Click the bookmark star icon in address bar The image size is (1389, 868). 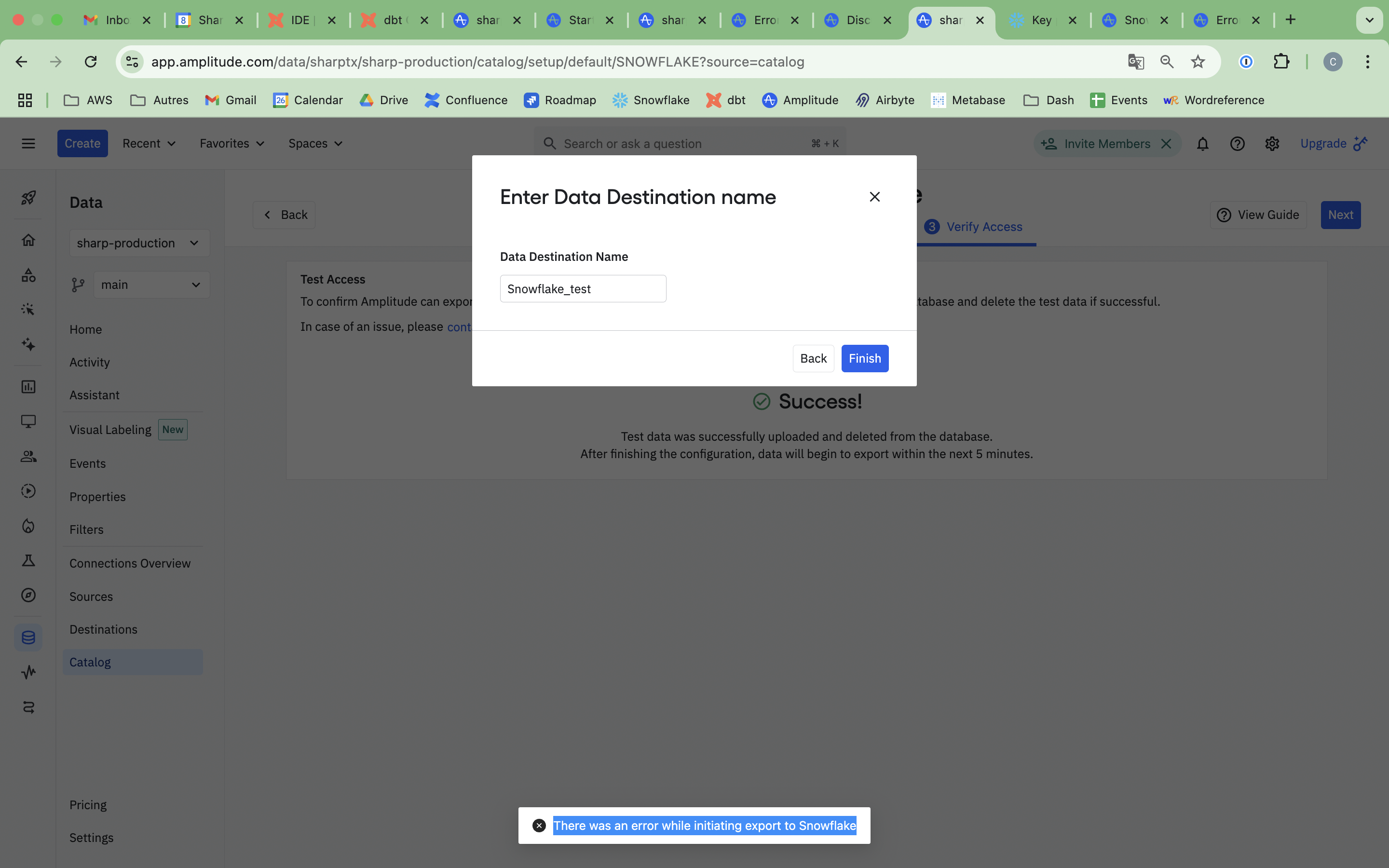pyautogui.click(x=1198, y=61)
